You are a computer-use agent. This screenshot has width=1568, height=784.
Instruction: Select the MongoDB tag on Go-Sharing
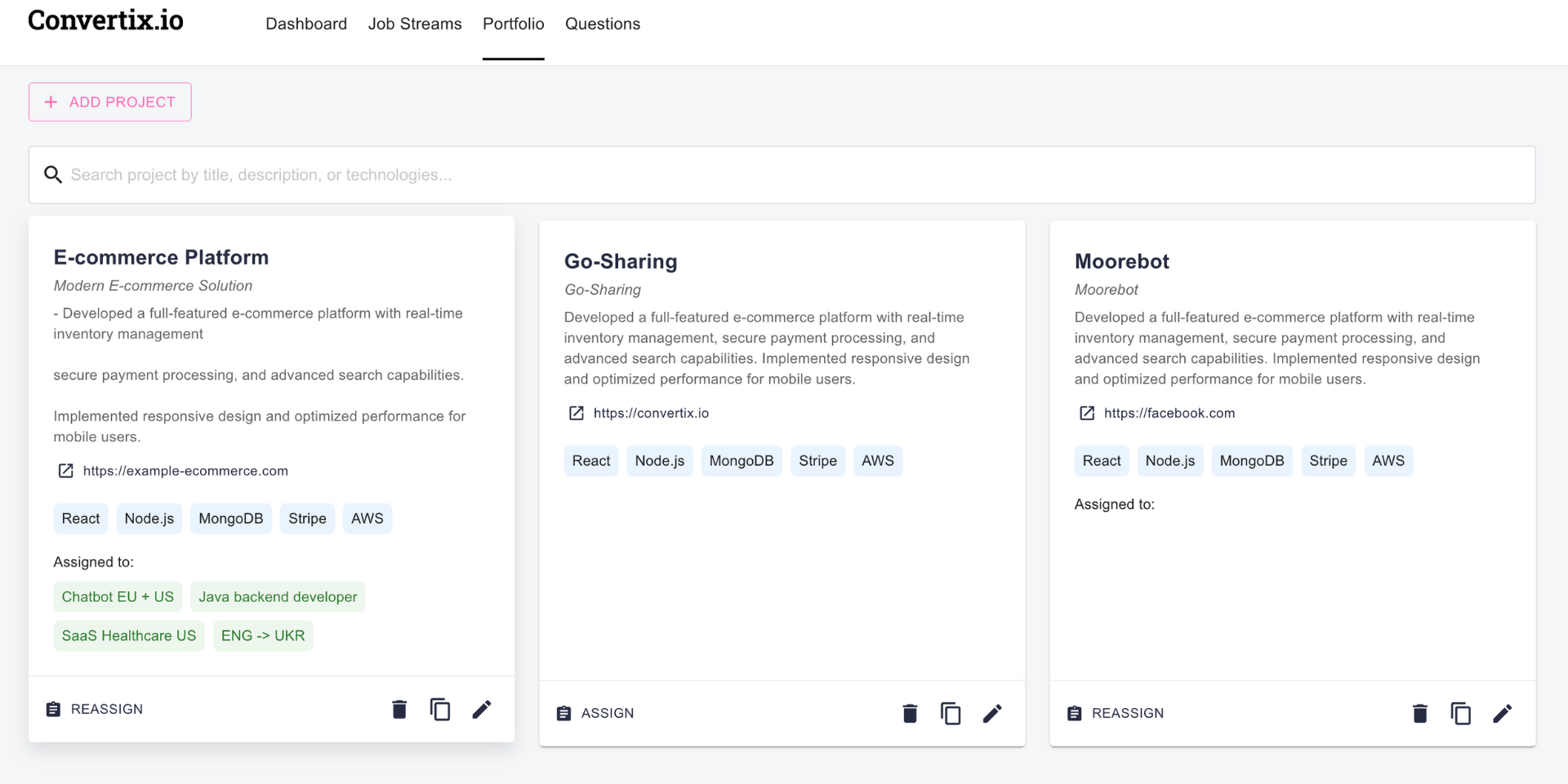(x=741, y=461)
